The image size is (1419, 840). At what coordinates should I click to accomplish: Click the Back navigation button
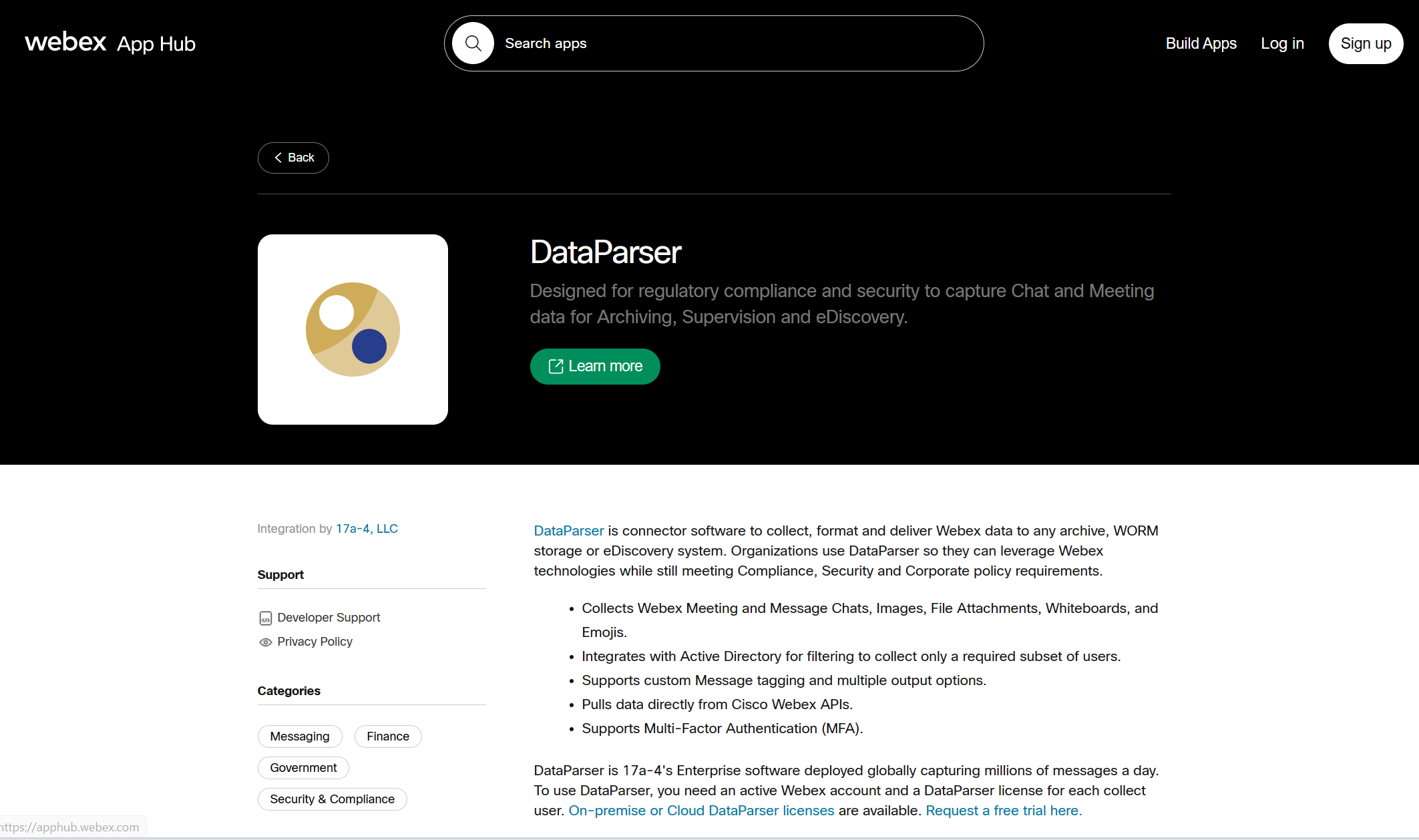coord(293,156)
